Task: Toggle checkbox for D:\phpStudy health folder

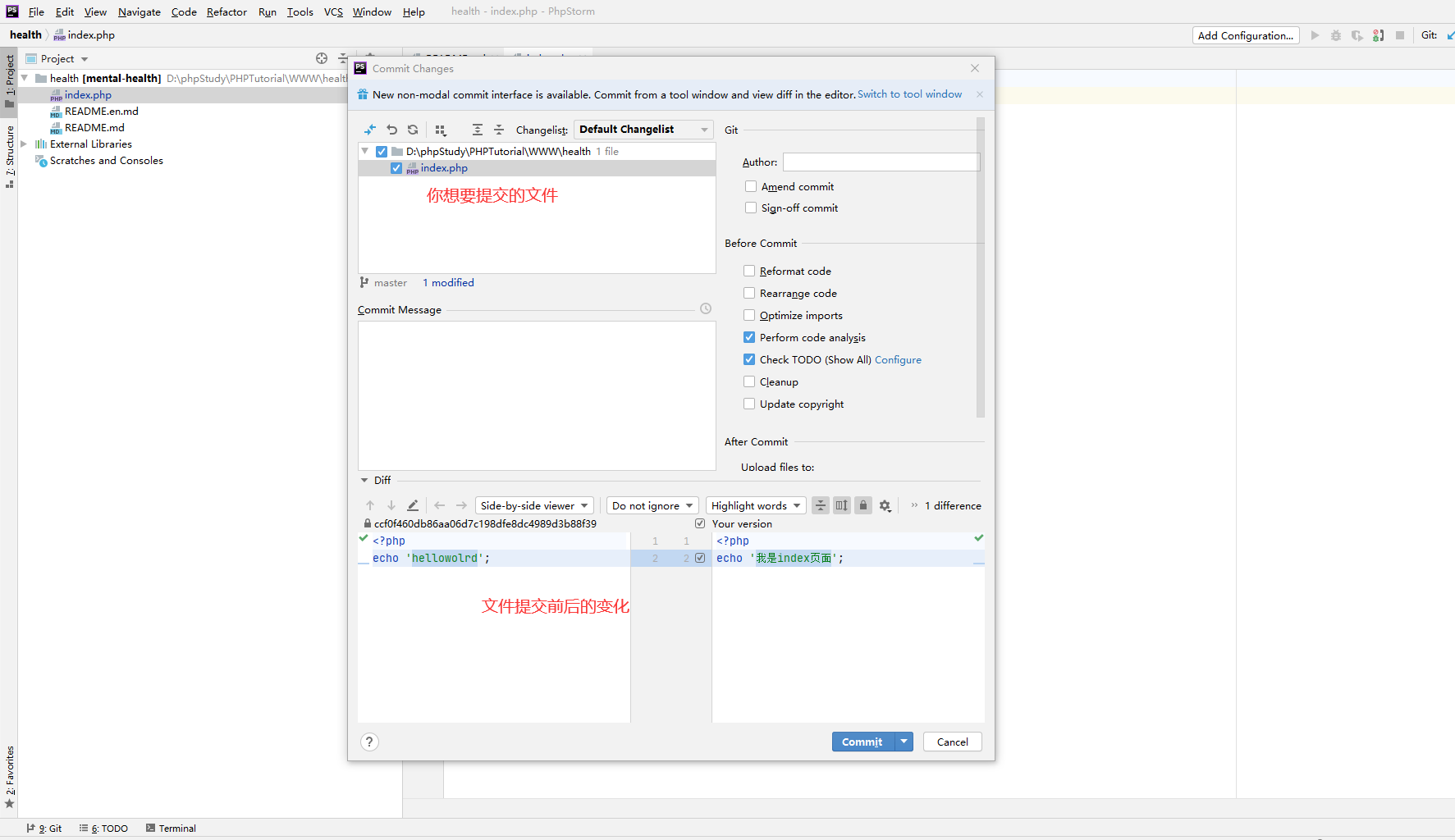Action: [382, 151]
